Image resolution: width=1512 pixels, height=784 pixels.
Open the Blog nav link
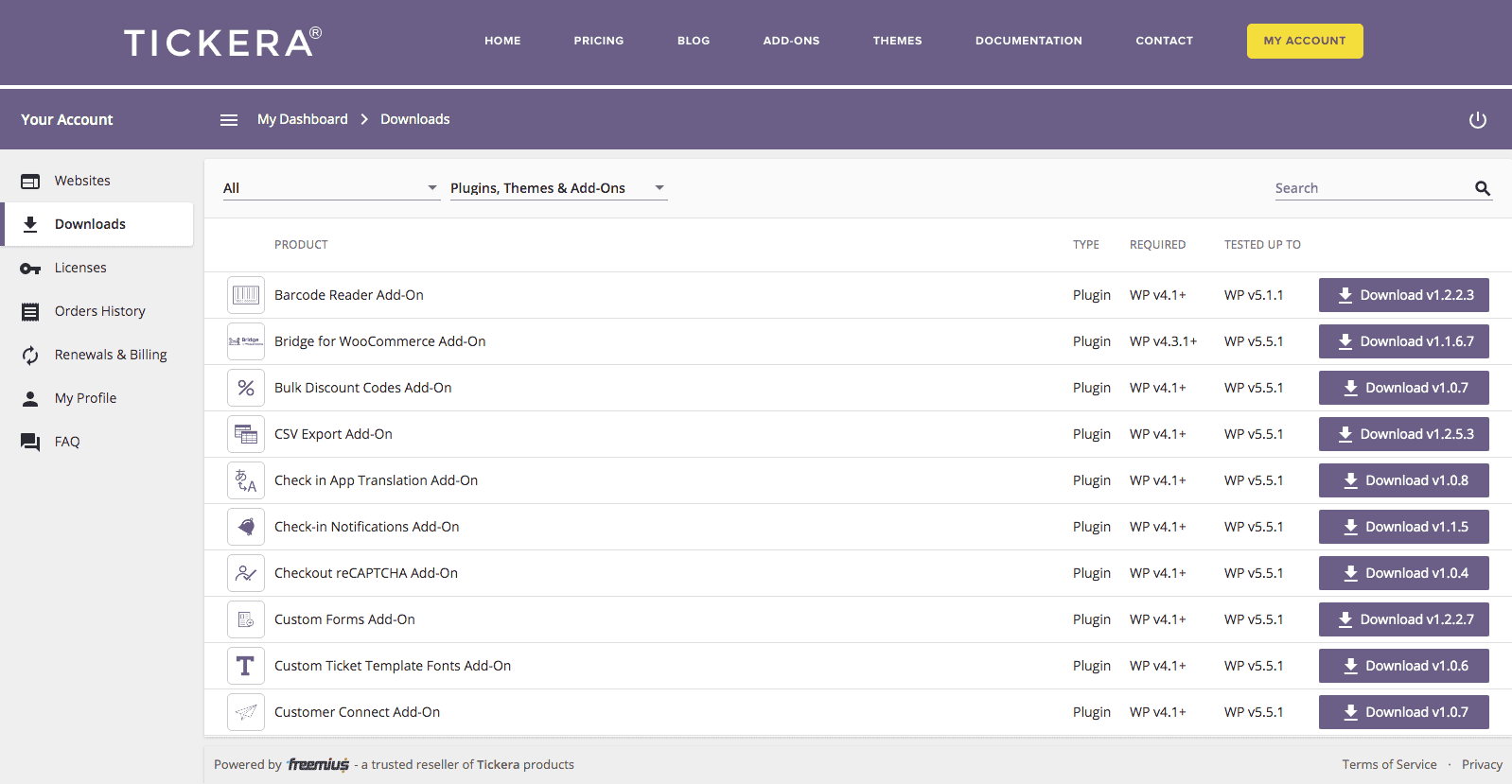[694, 41]
